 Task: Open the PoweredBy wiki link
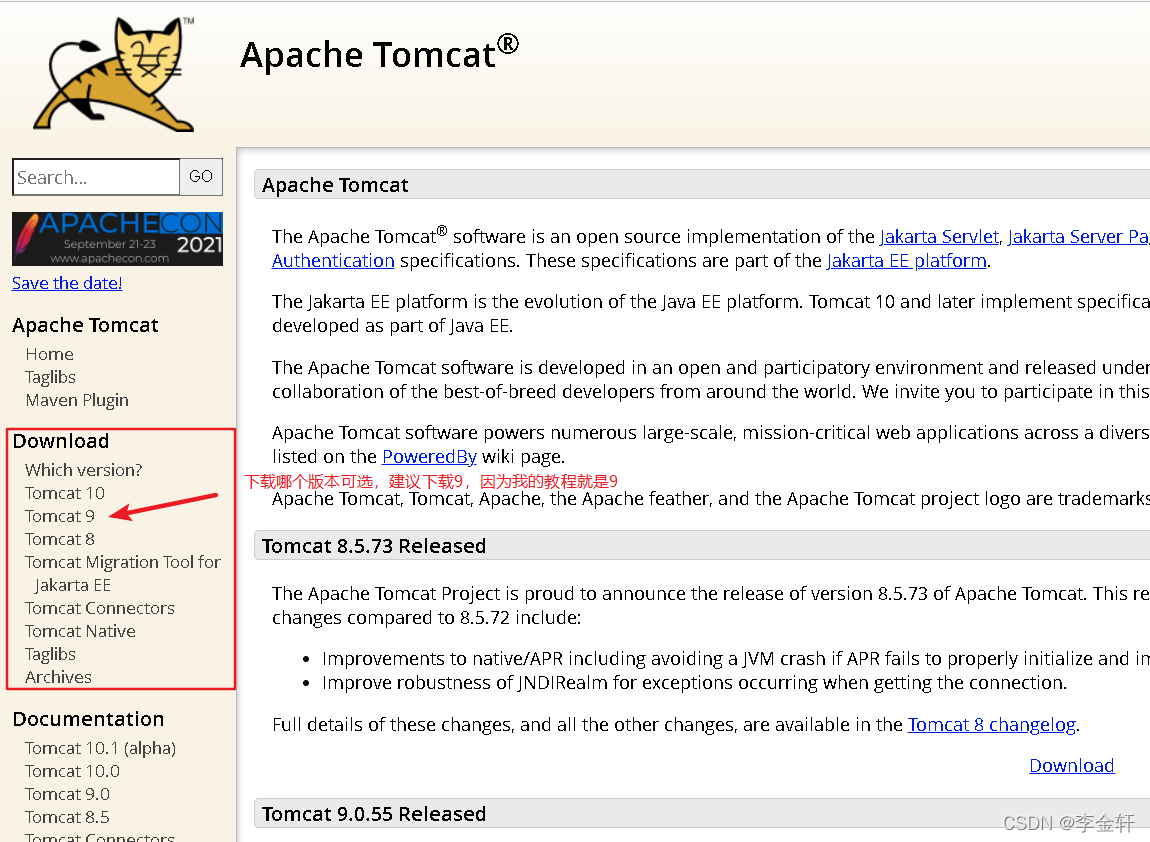click(429, 457)
